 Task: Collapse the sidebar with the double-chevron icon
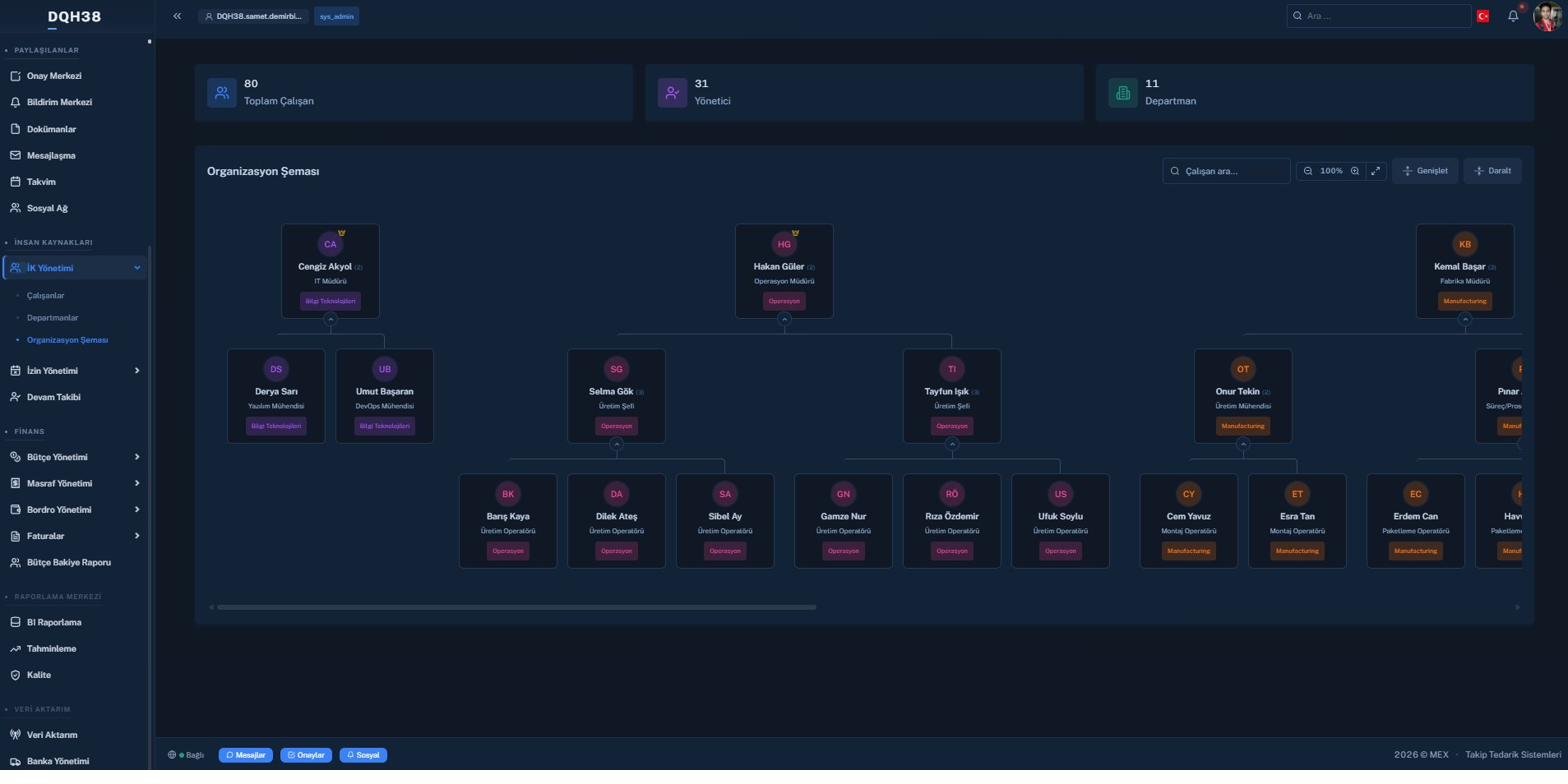[177, 16]
